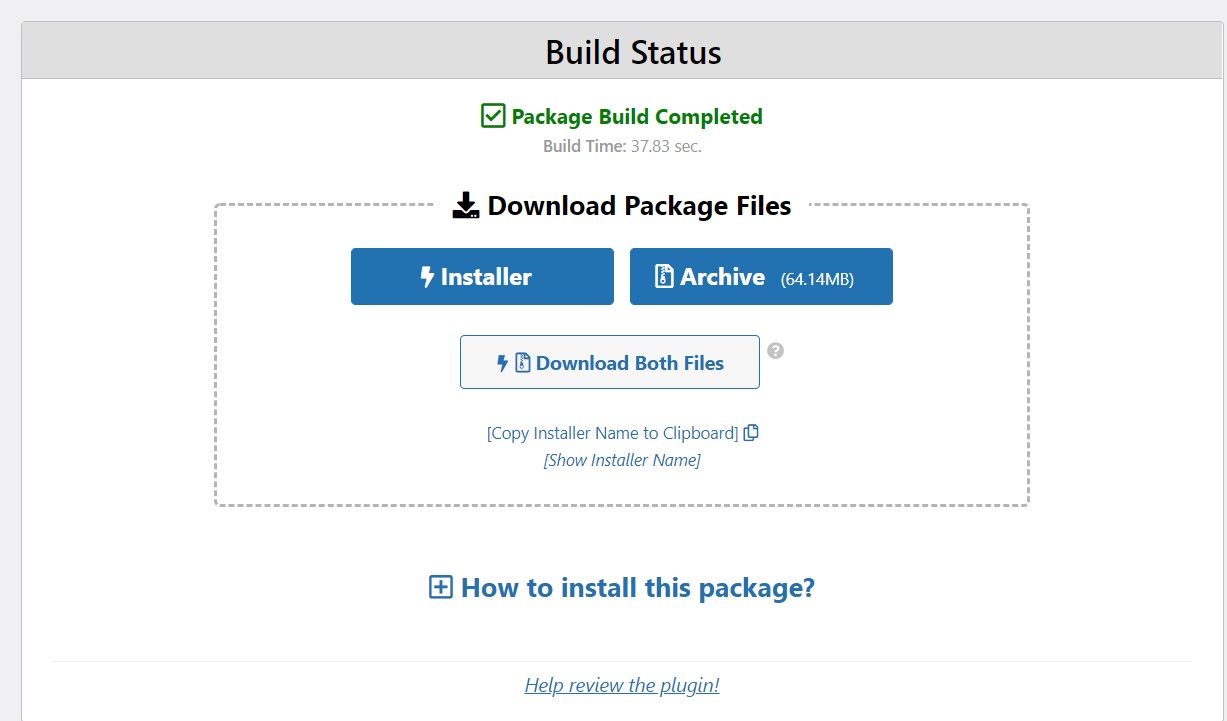Download the Installer file

pos(482,277)
